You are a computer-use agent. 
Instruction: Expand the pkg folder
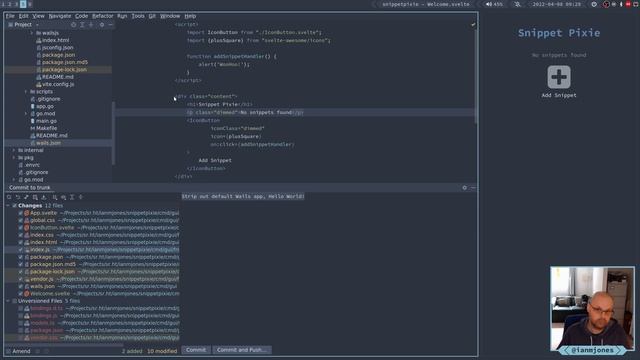pos(14,158)
